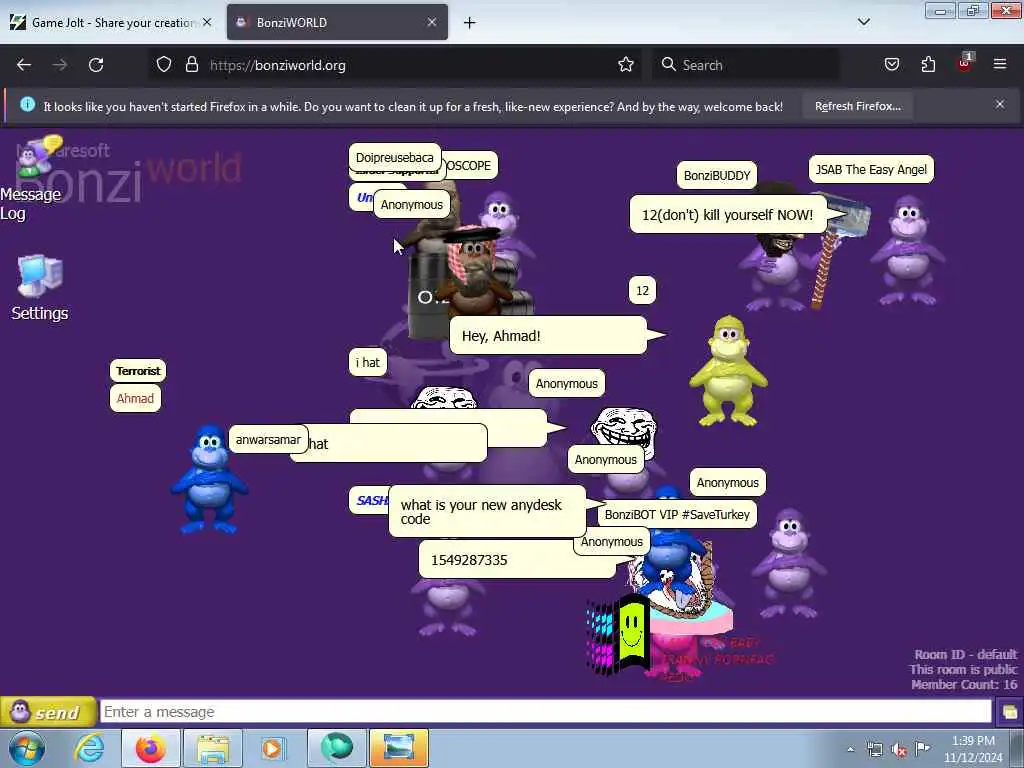This screenshot has width=1024, height=768.
Task: Open the clock showing 1:39 PM
Action: pyautogui.click(x=973, y=748)
